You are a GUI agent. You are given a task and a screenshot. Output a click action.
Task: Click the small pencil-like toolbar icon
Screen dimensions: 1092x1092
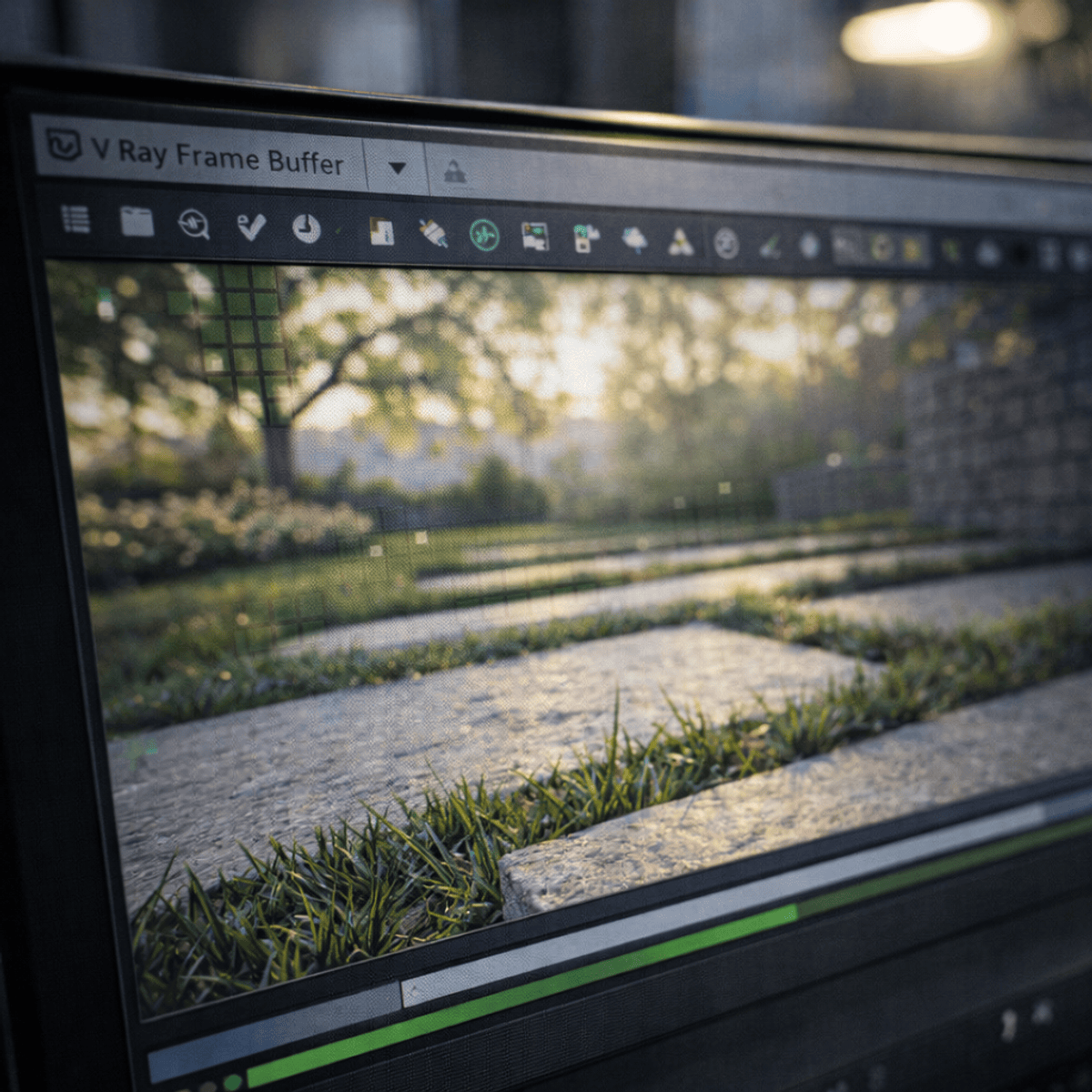point(770,246)
